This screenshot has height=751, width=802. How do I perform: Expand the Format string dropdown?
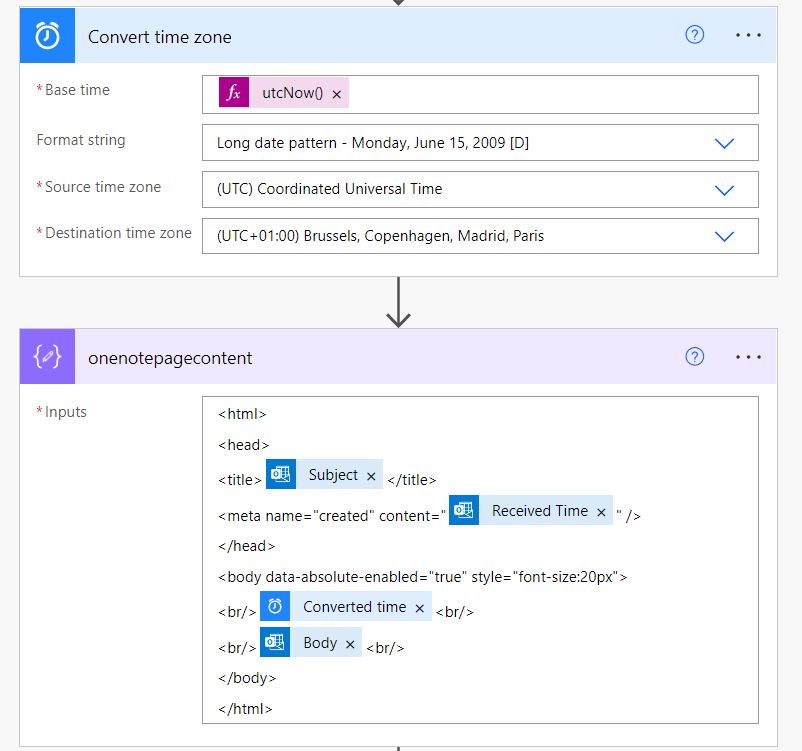tap(724, 143)
